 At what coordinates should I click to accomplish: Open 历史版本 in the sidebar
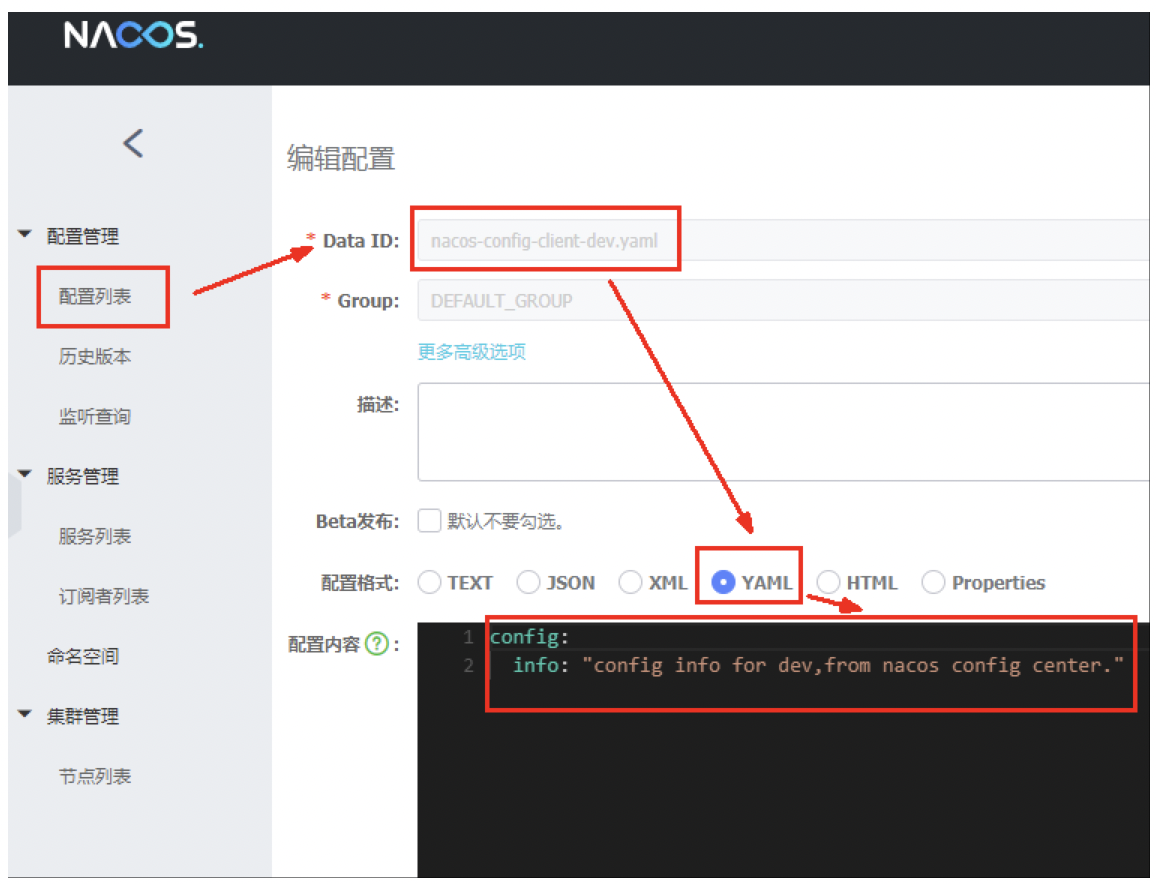95,357
